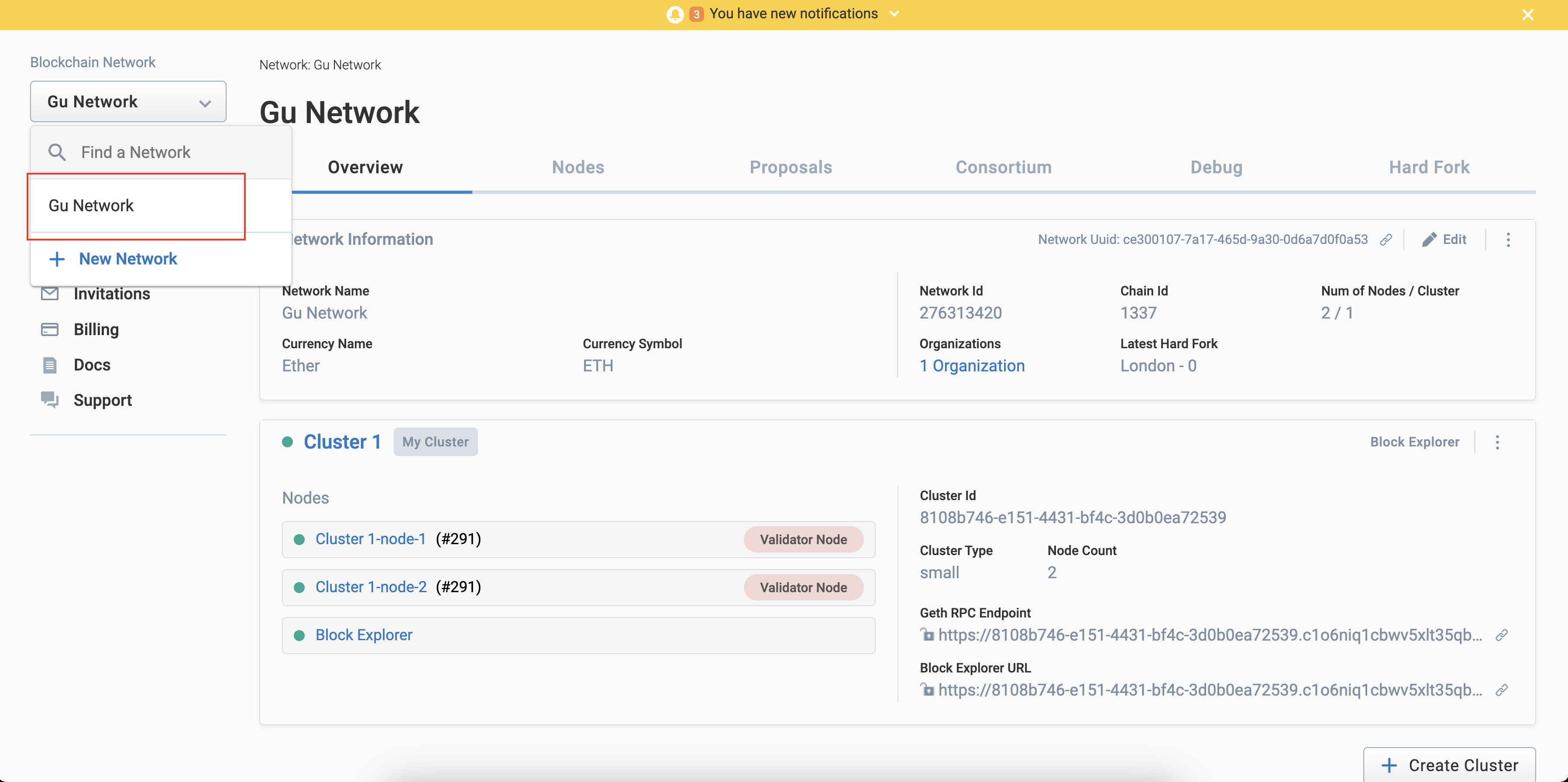Screen dimensions: 1568x782
Task: Open the 1 Organization link
Action: [x=972, y=366]
